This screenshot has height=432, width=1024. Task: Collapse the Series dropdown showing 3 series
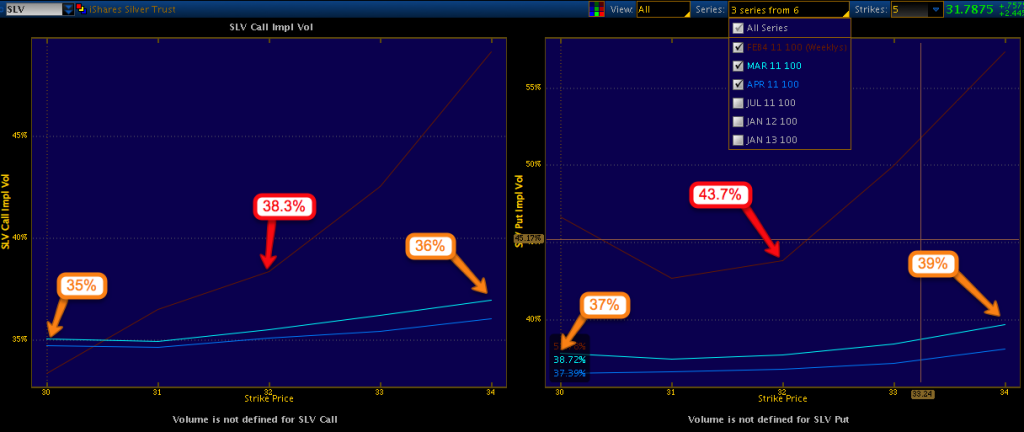pyautogui.click(x=788, y=9)
